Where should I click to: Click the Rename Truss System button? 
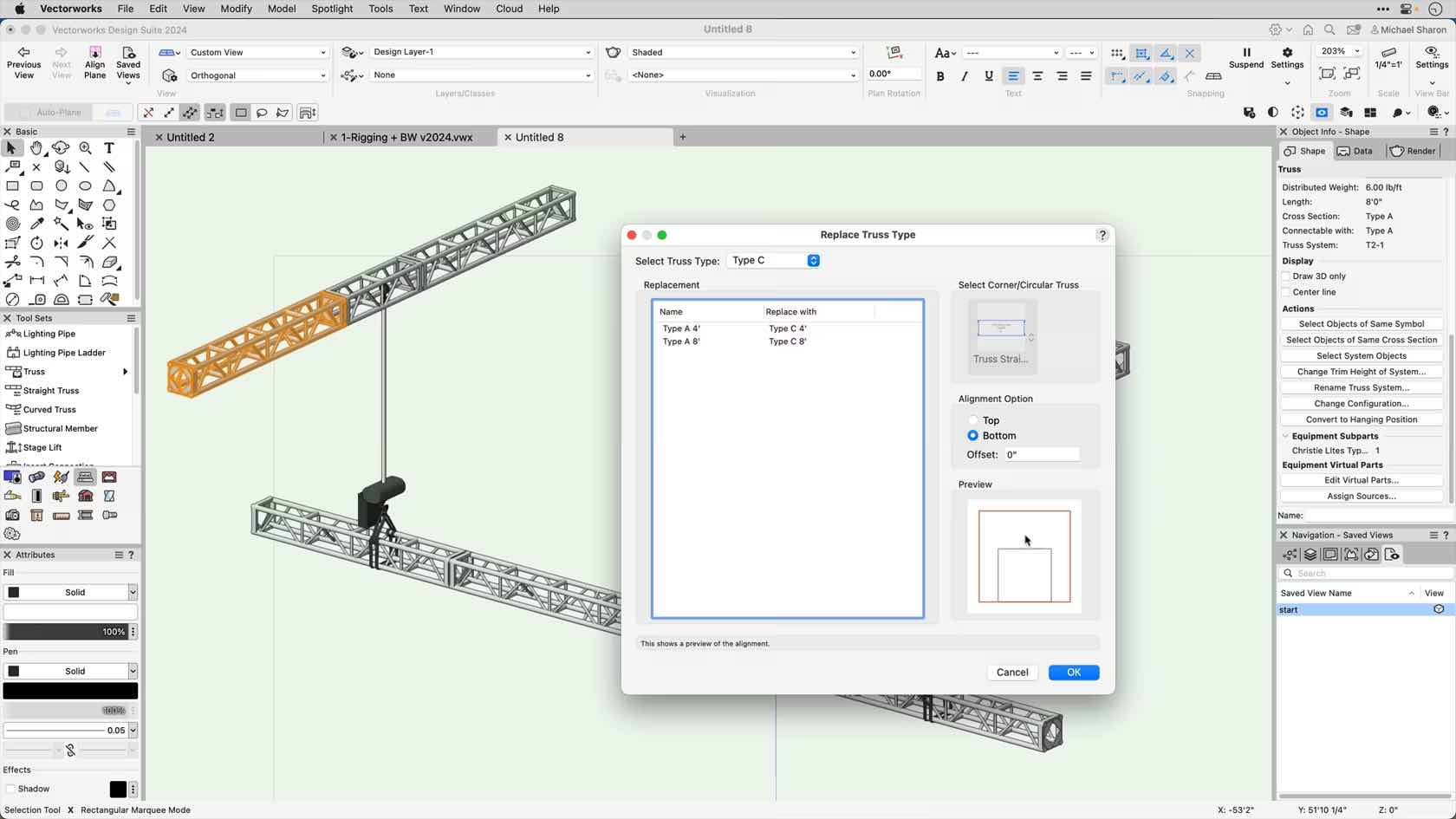coord(1361,387)
